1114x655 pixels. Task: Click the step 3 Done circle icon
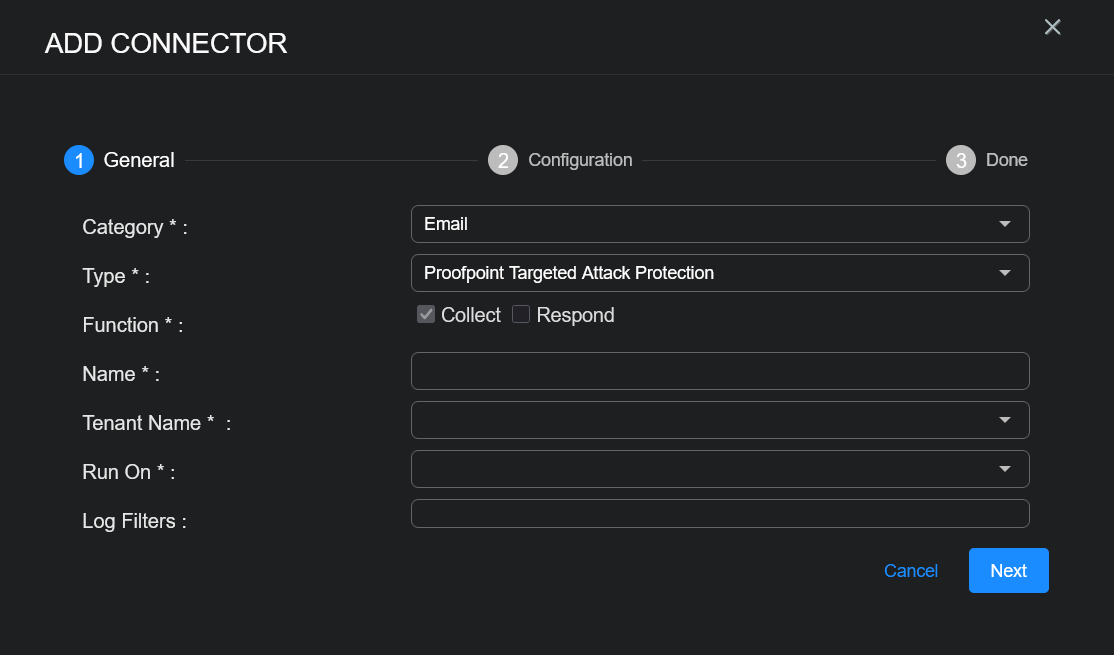pos(961,160)
